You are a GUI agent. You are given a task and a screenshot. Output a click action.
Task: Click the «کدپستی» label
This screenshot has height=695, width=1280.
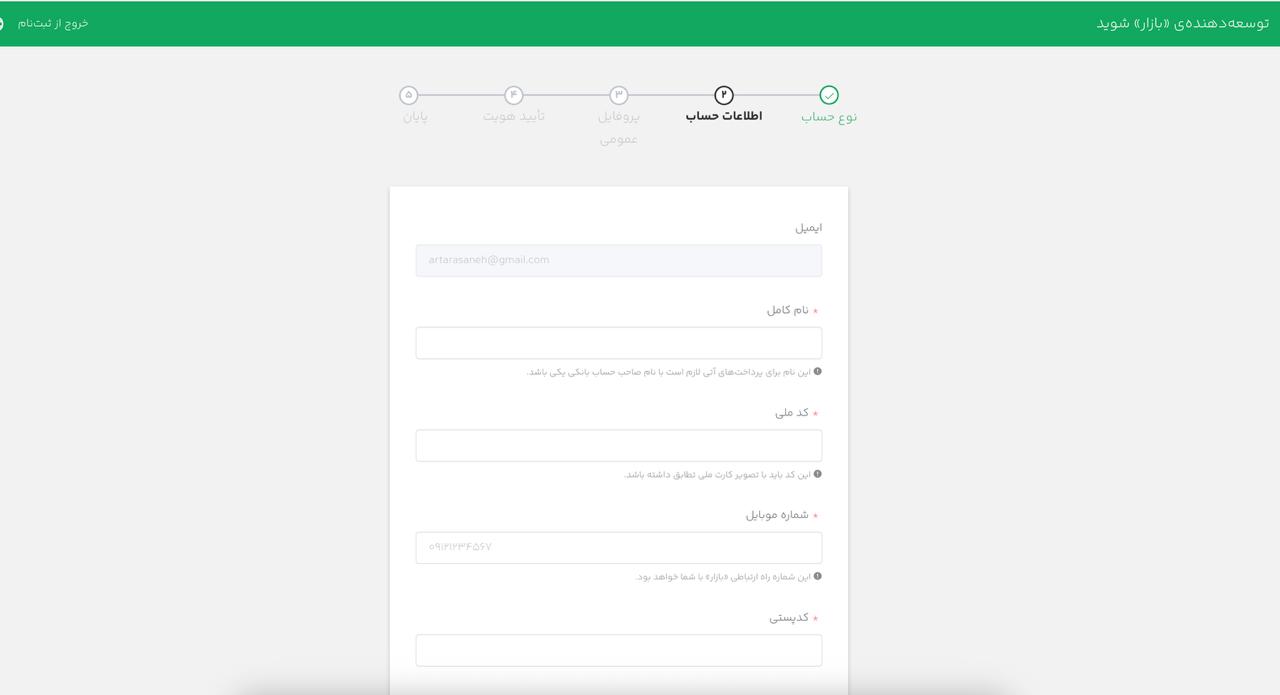tap(789, 618)
